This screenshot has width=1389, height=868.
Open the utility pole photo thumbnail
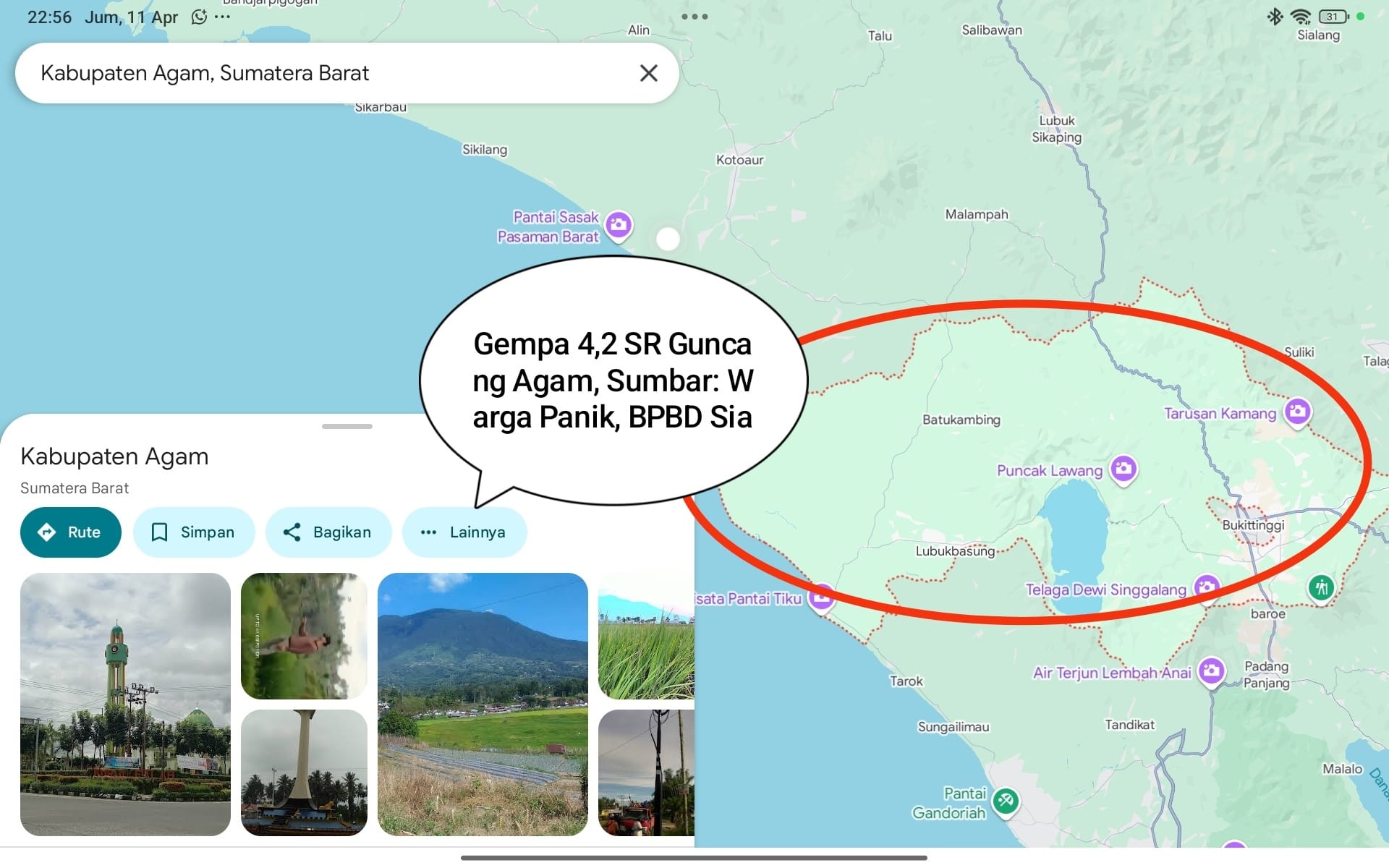(646, 773)
